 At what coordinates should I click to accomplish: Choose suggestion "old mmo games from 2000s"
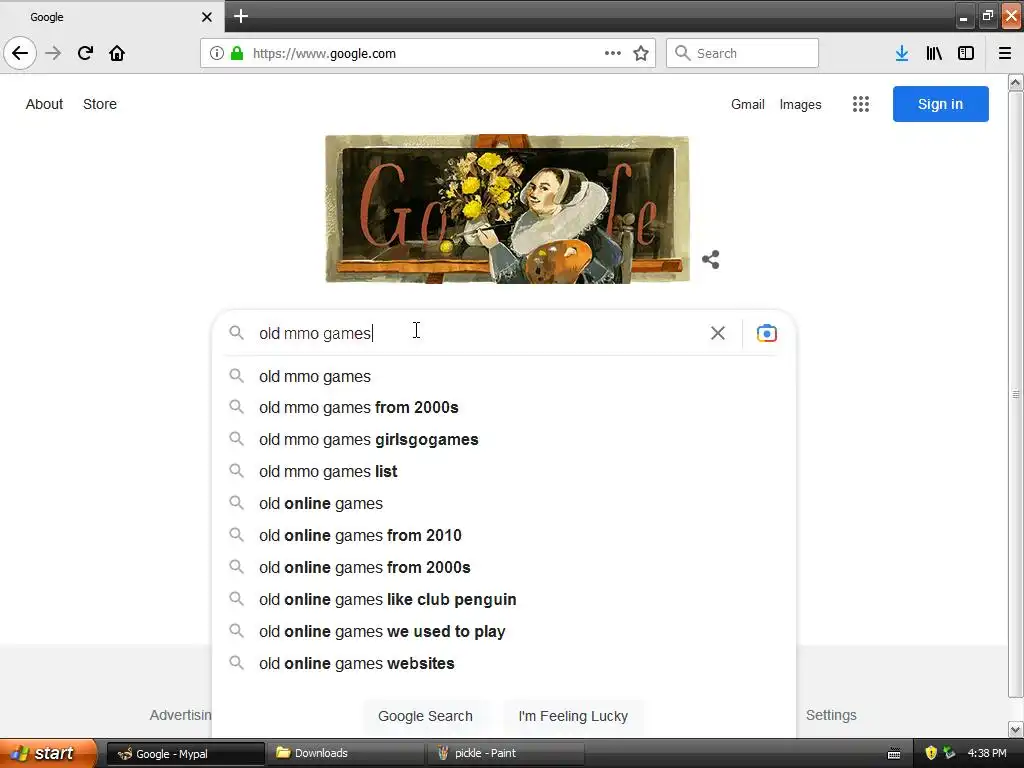[504, 408]
